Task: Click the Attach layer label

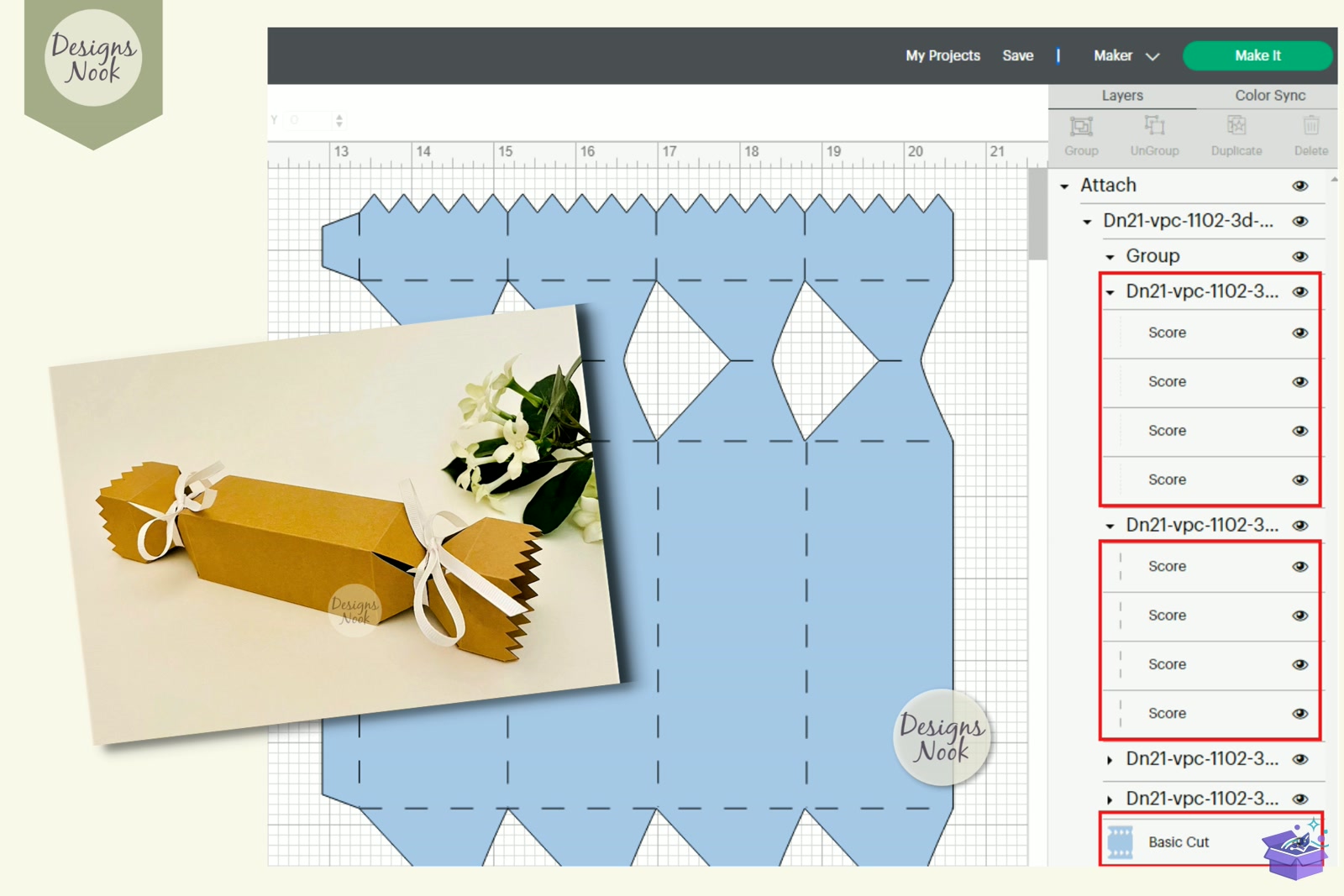Action: pyautogui.click(x=1108, y=186)
